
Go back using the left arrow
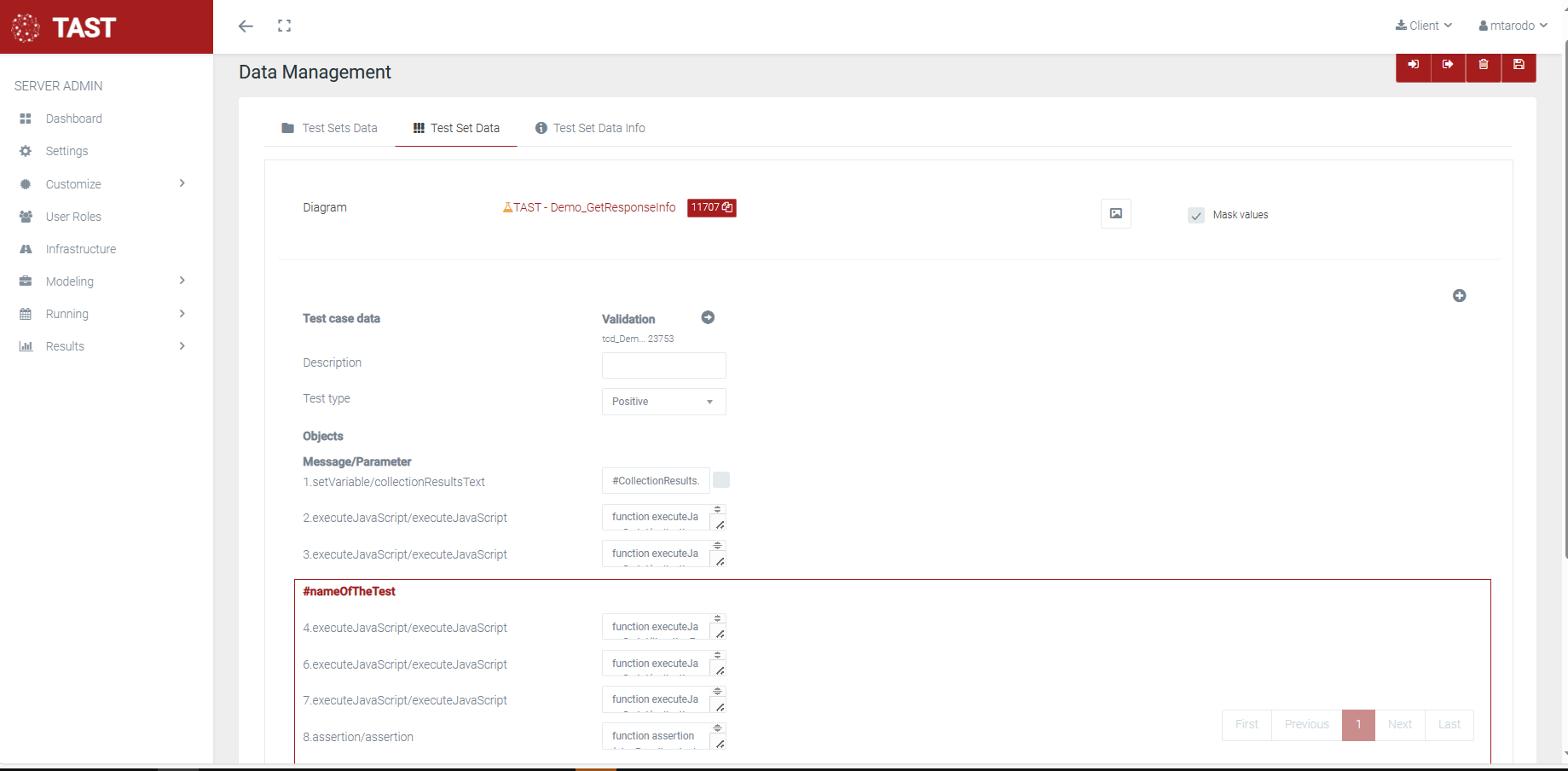click(246, 26)
